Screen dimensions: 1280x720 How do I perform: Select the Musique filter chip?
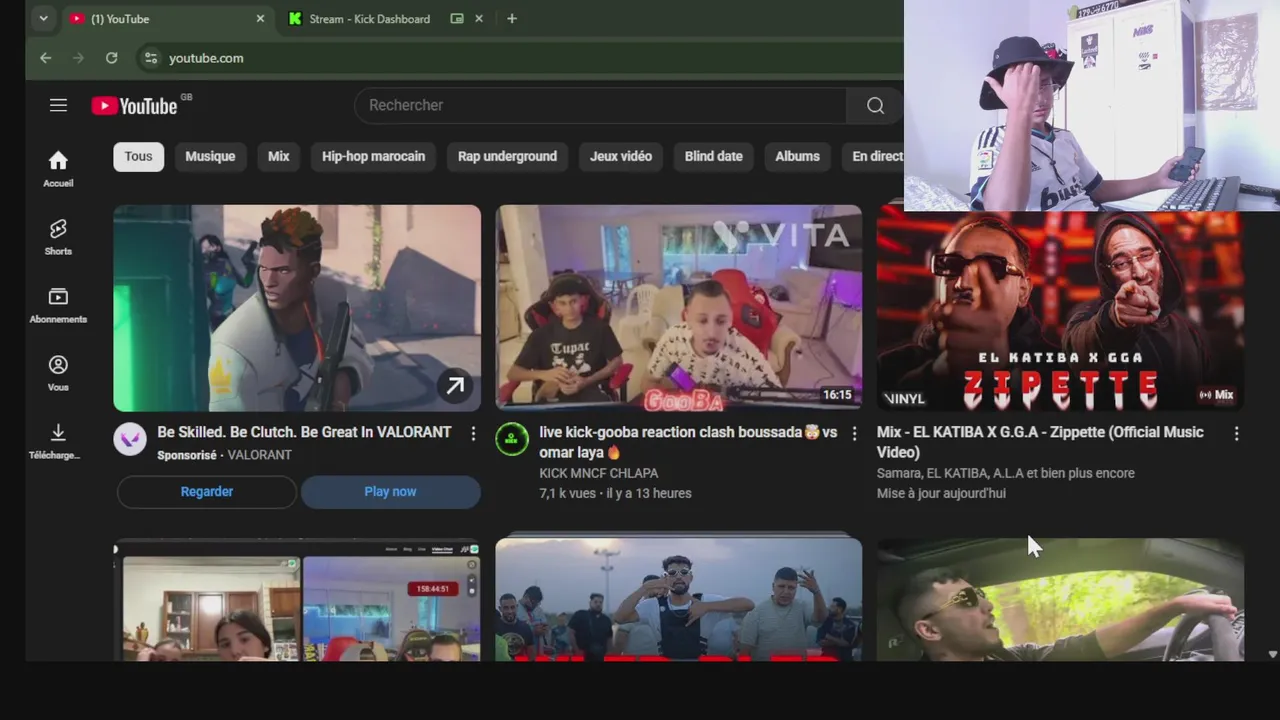[x=210, y=156]
